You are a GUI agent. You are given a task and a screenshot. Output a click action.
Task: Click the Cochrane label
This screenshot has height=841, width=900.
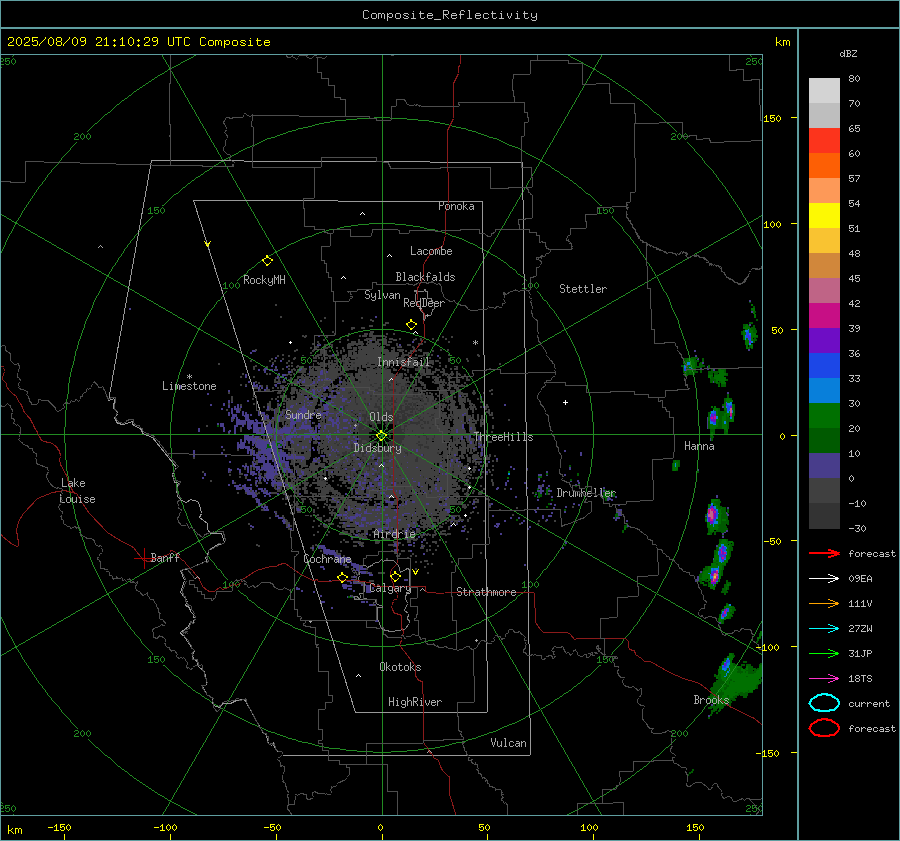coord(327,559)
